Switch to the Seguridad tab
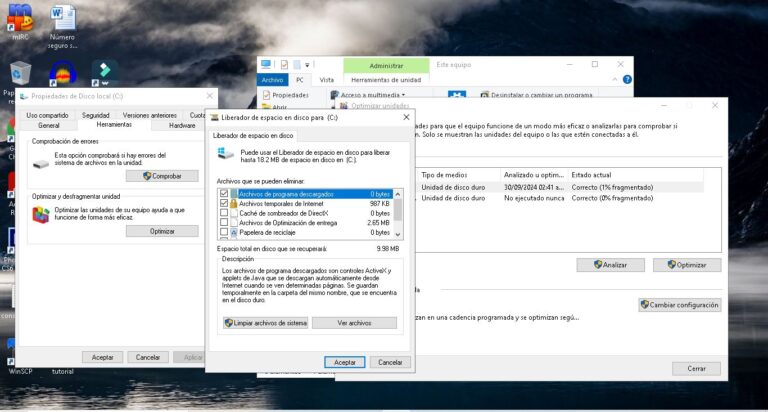768x412 pixels. coord(96,115)
